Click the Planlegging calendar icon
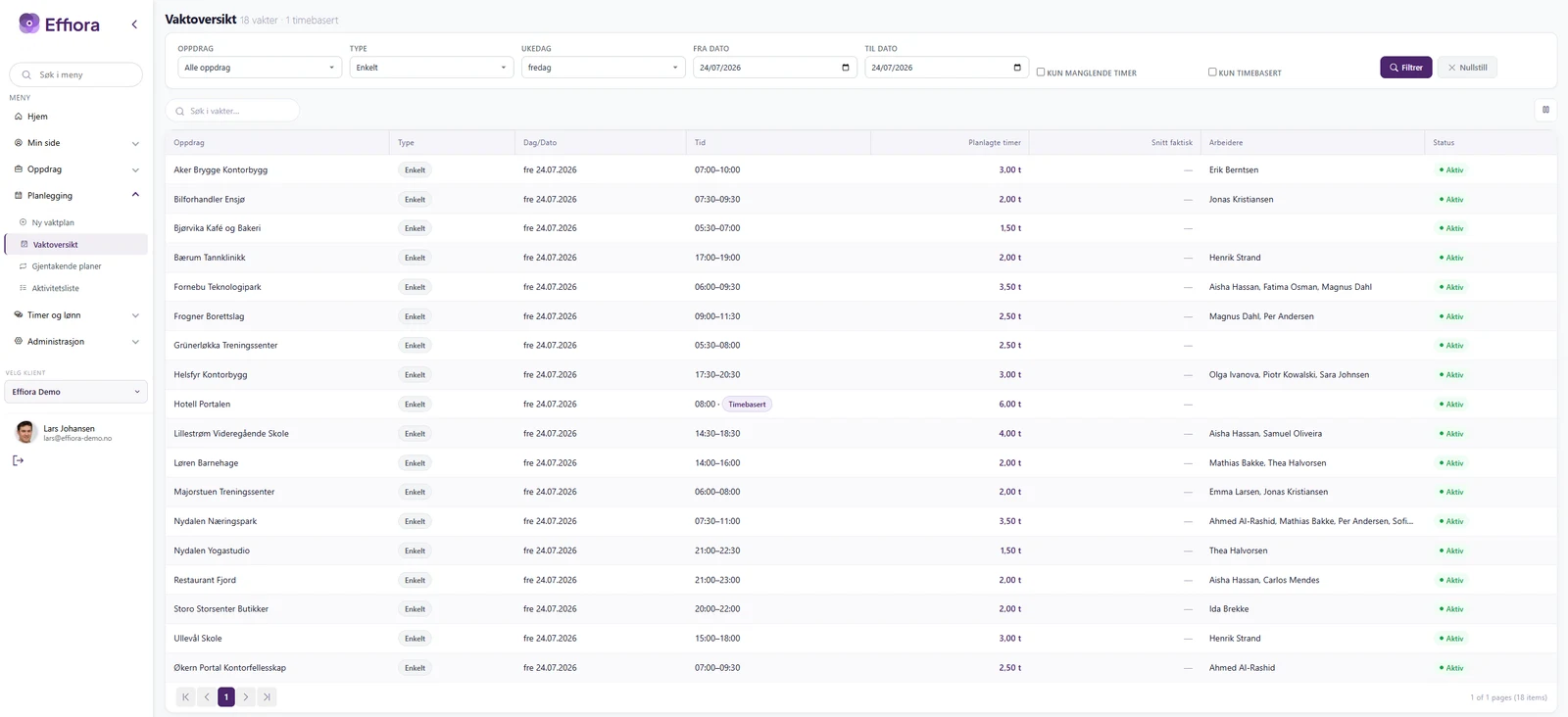The width and height of the screenshot is (1568, 717). [19, 196]
